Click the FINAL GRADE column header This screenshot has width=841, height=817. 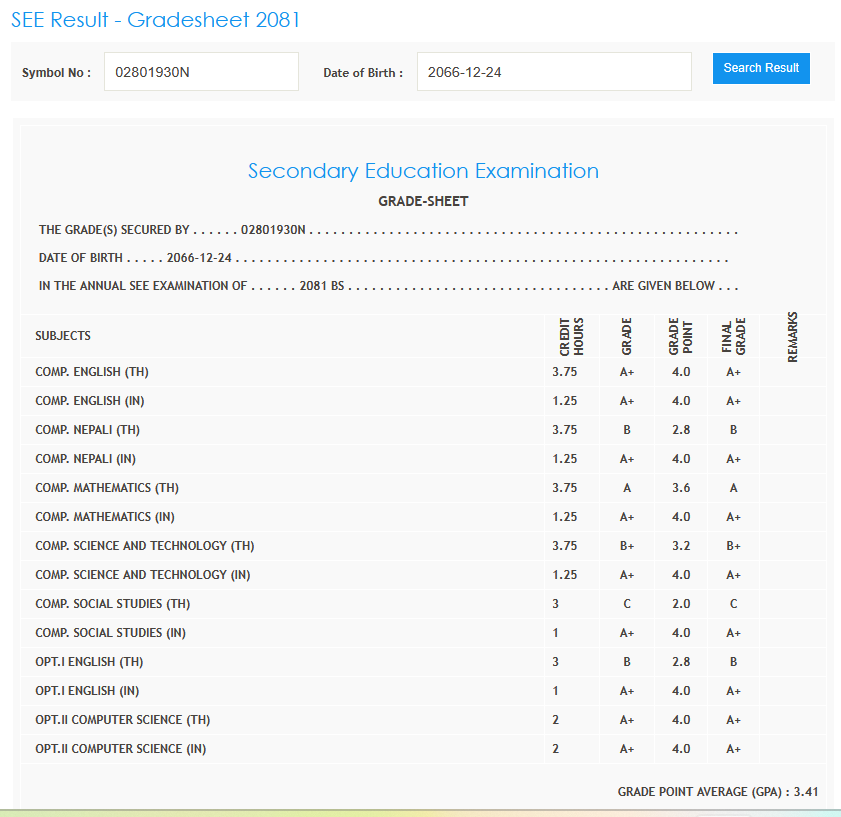click(733, 337)
